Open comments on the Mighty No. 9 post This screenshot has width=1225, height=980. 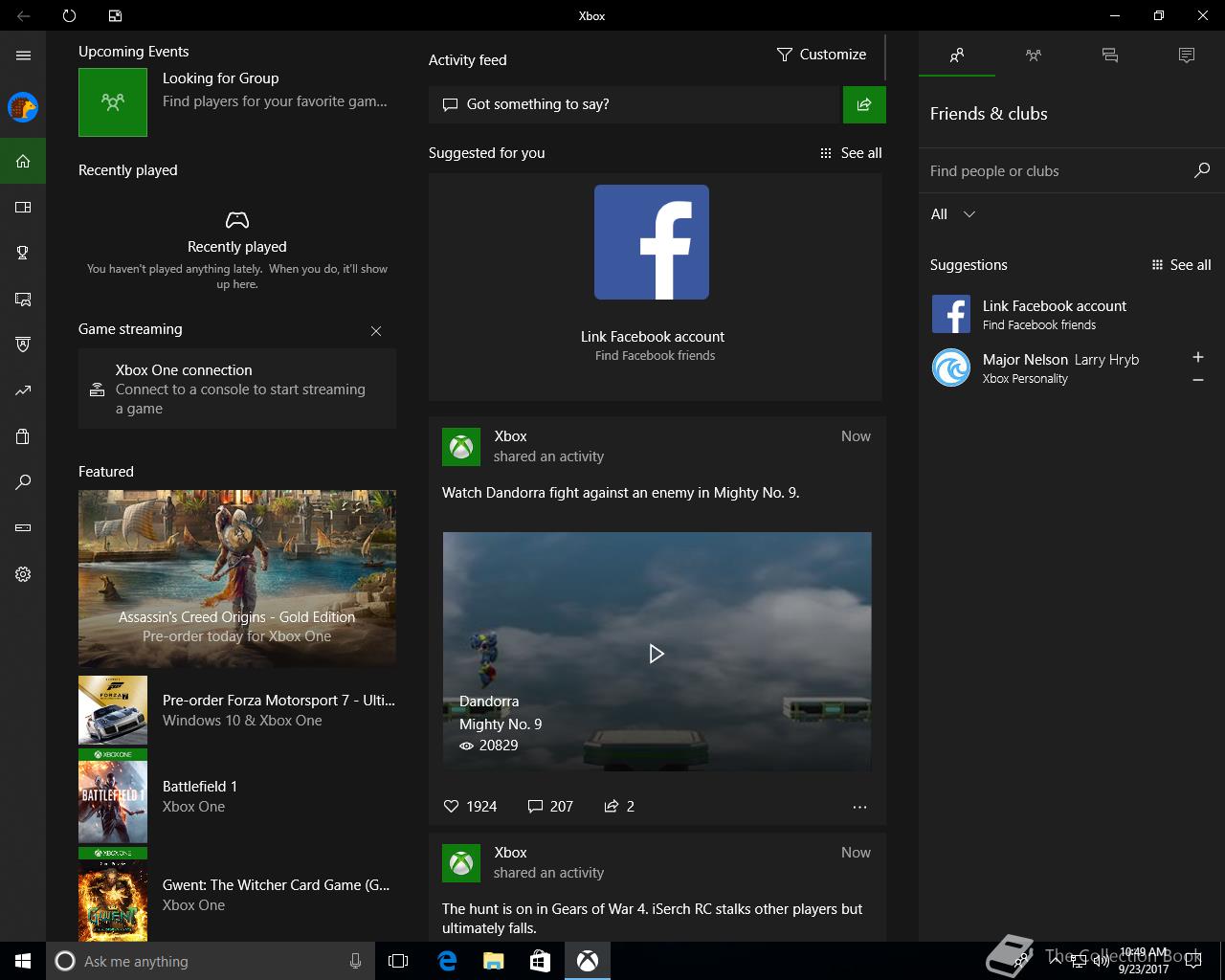click(x=550, y=806)
